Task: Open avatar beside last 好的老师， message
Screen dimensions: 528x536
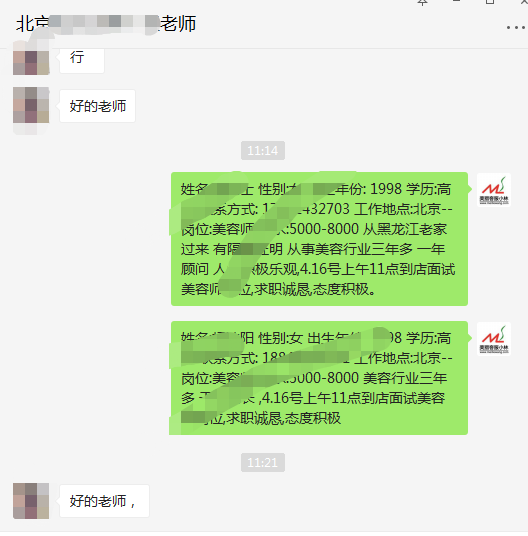Action: (31, 501)
